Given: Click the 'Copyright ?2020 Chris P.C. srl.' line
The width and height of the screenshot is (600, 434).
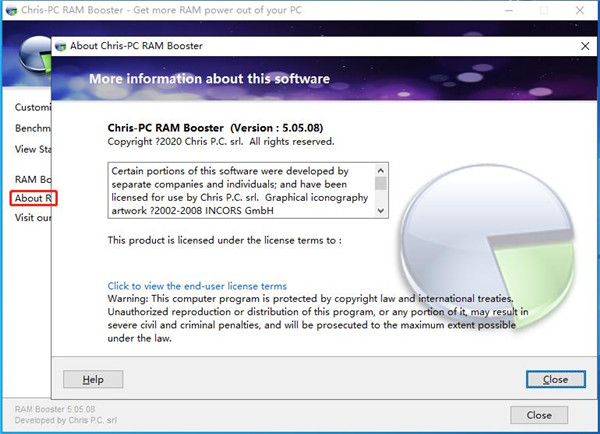Looking at the screenshot, I should click(221, 142).
